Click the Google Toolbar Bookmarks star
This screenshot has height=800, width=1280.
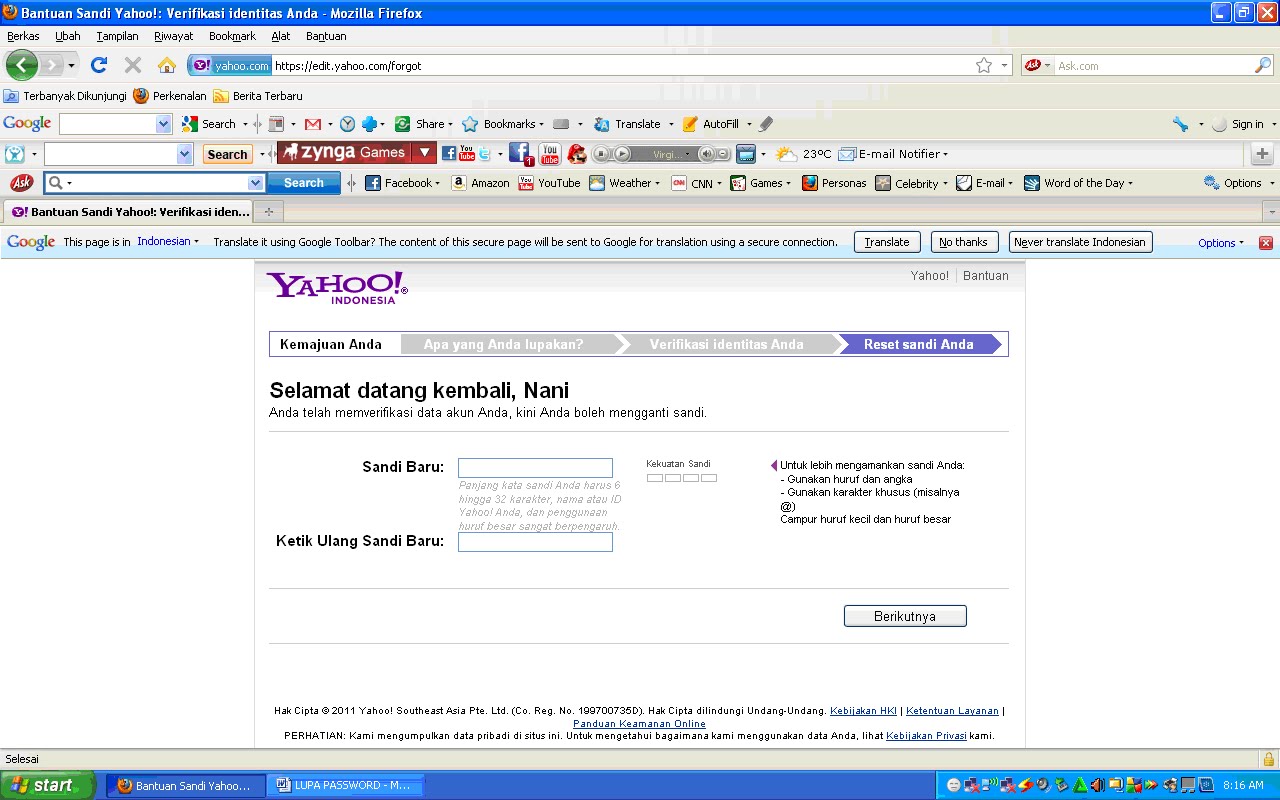point(470,124)
